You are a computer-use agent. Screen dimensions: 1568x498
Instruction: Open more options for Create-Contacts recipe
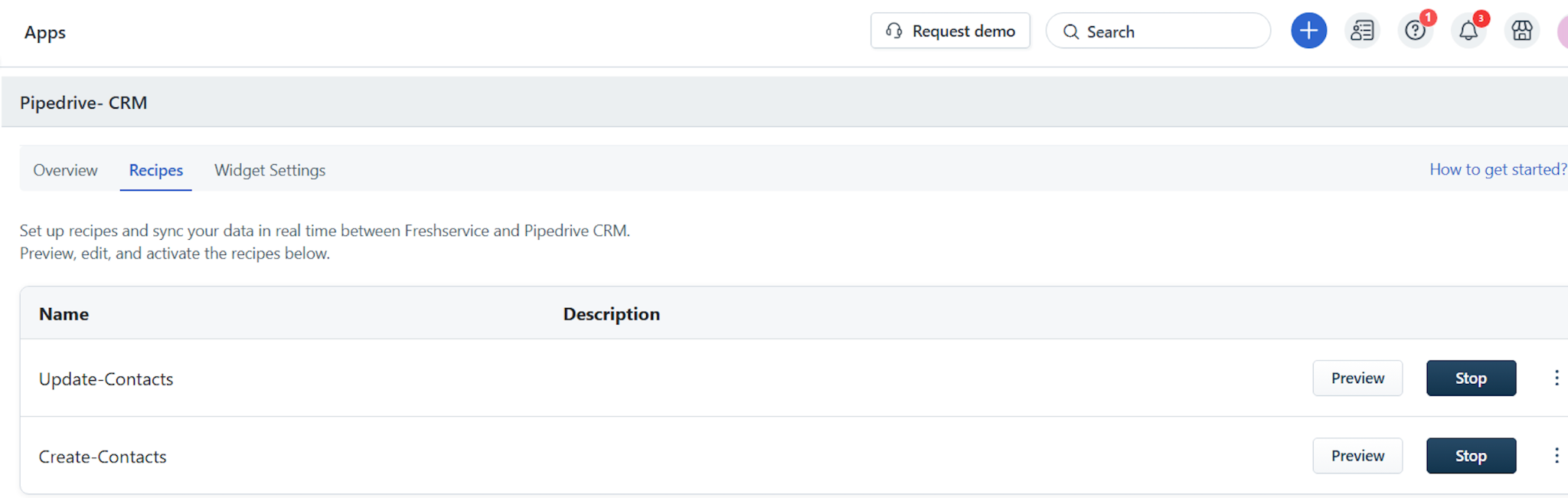(x=1557, y=456)
